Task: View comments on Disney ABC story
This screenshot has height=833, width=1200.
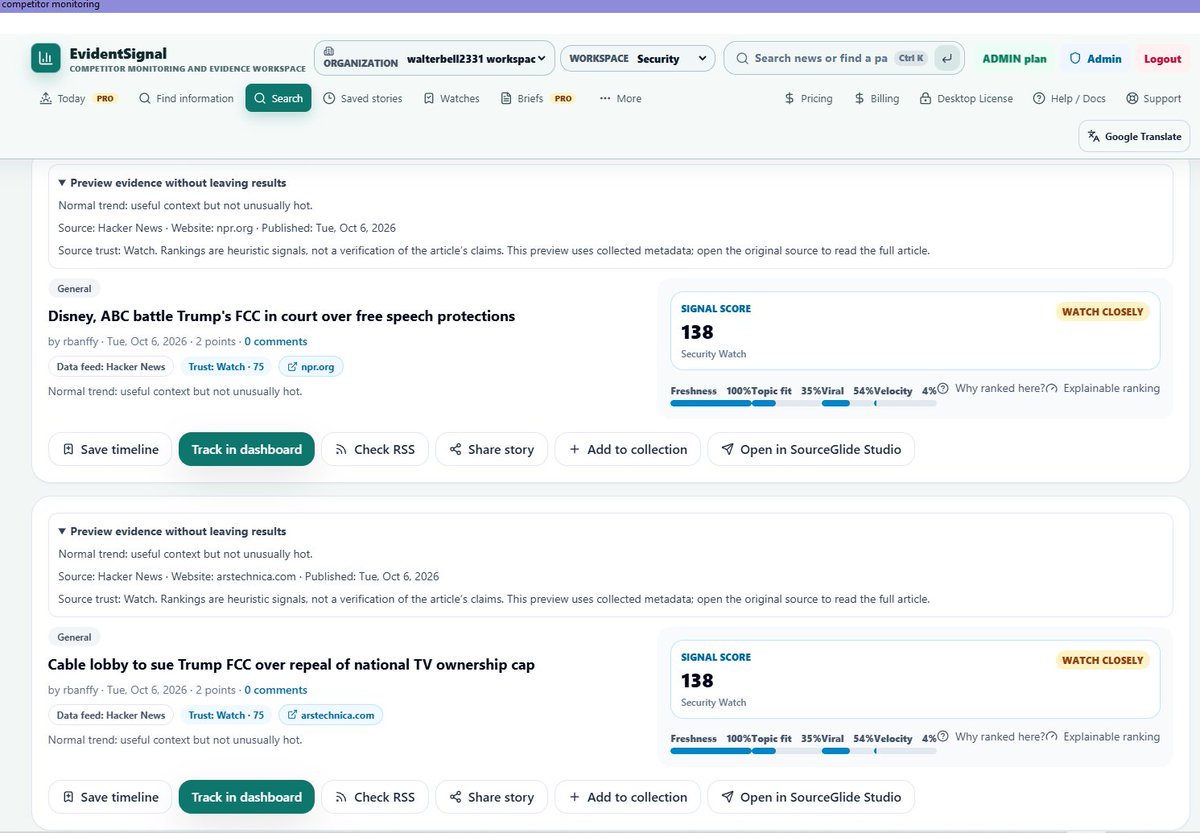Action: click(276, 342)
